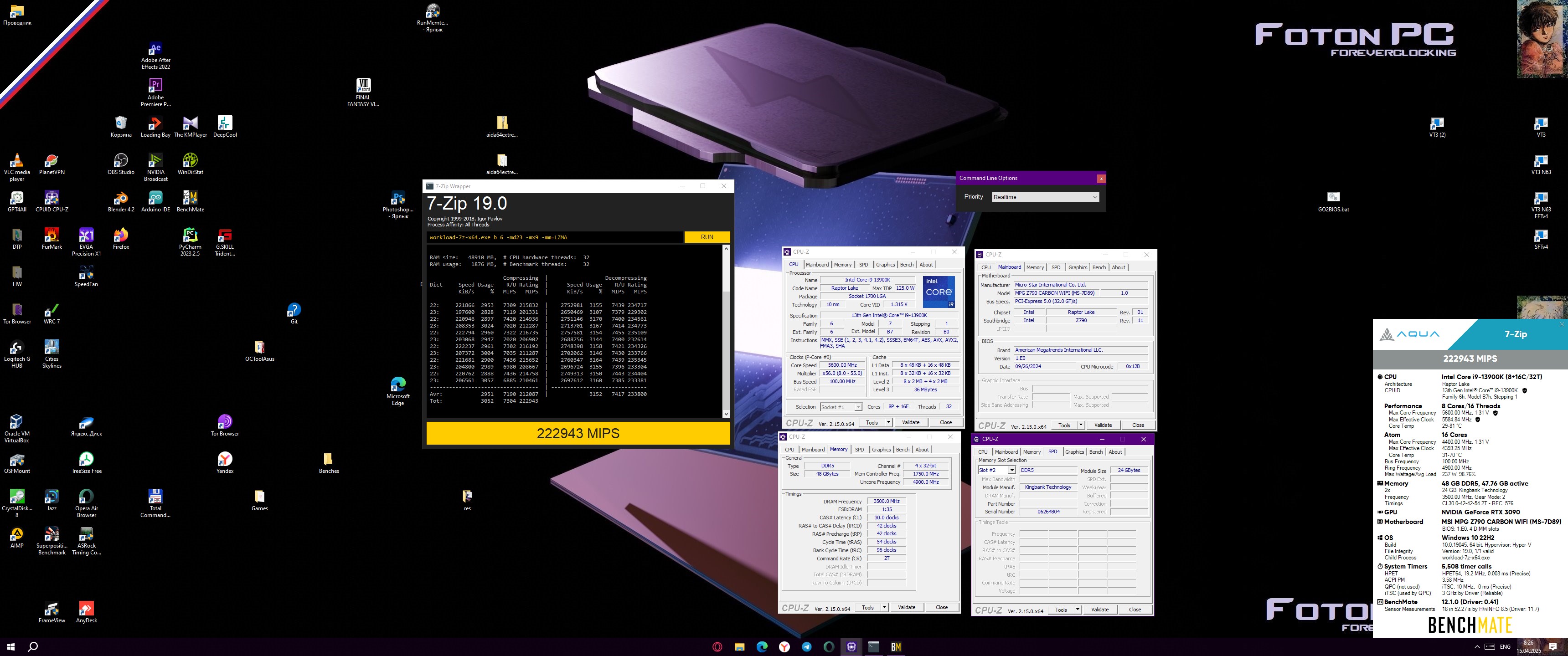The width and height of the screenshot is (1568, 656).
Task: Open the BenchMate taskbar icon
Action: (x=896, y=647)
